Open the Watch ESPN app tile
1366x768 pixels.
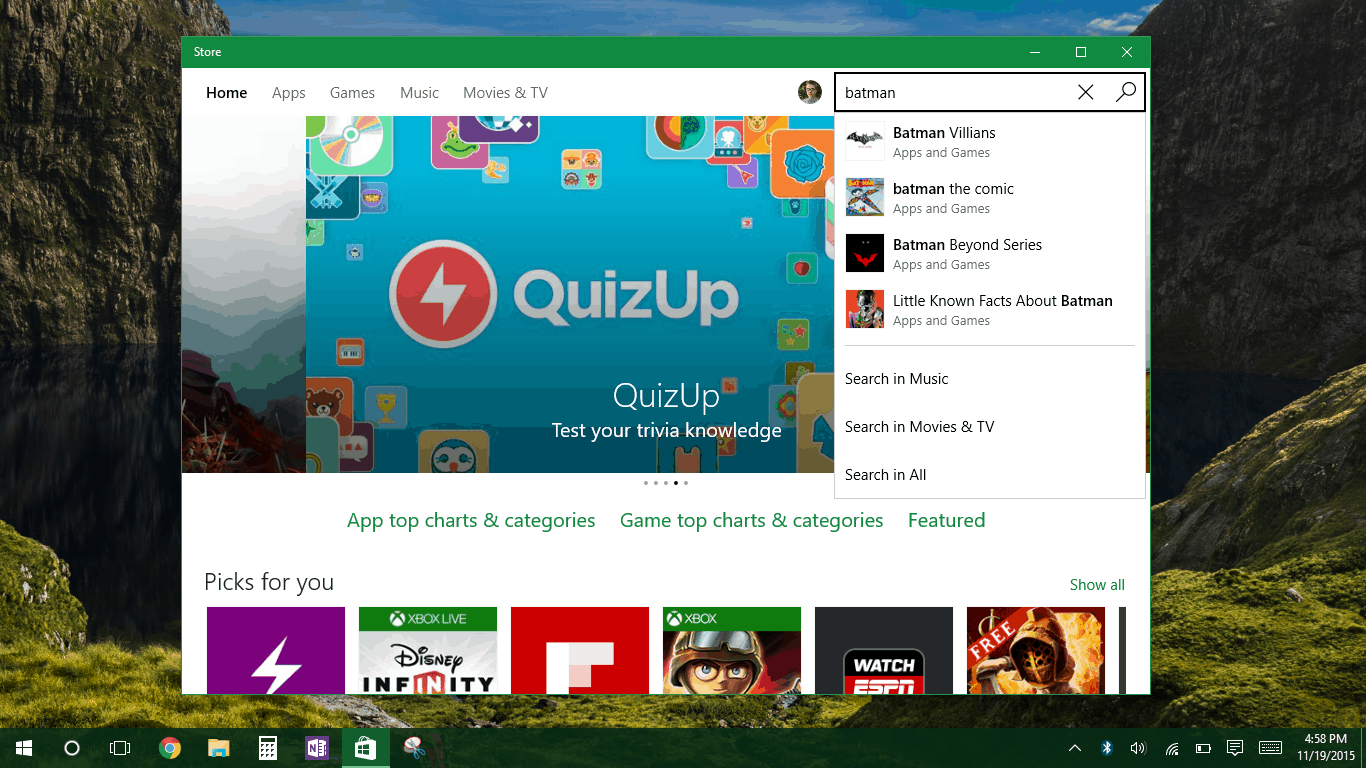coord(884,650)
